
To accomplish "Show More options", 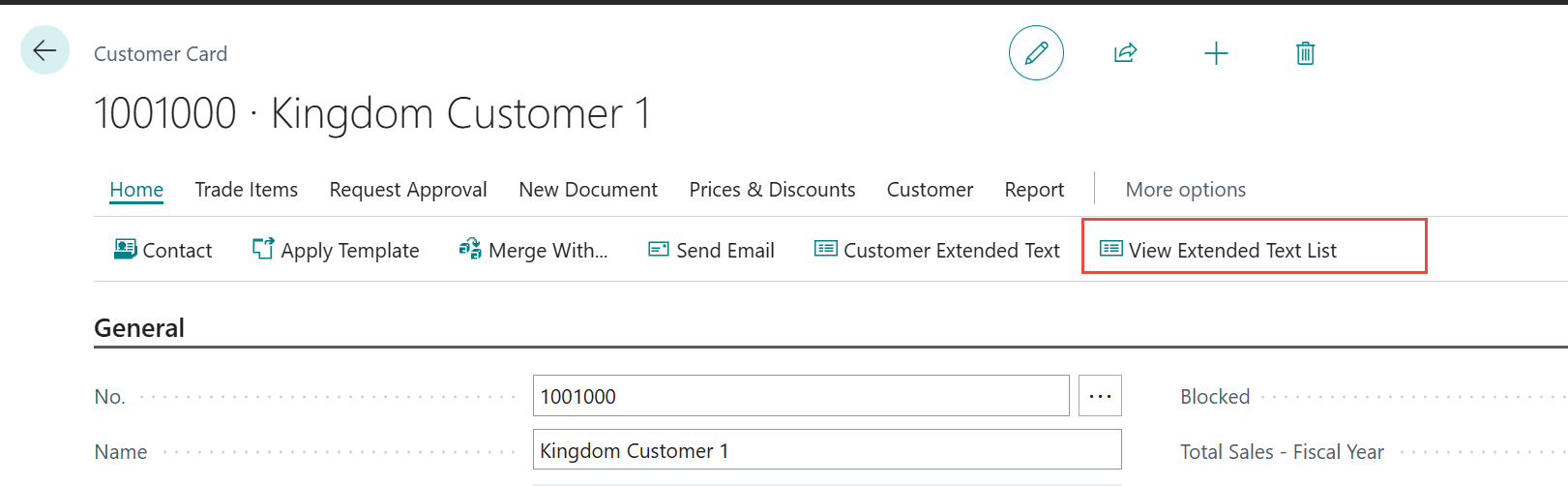I will pyautogui.click(x=1185, y=190).
